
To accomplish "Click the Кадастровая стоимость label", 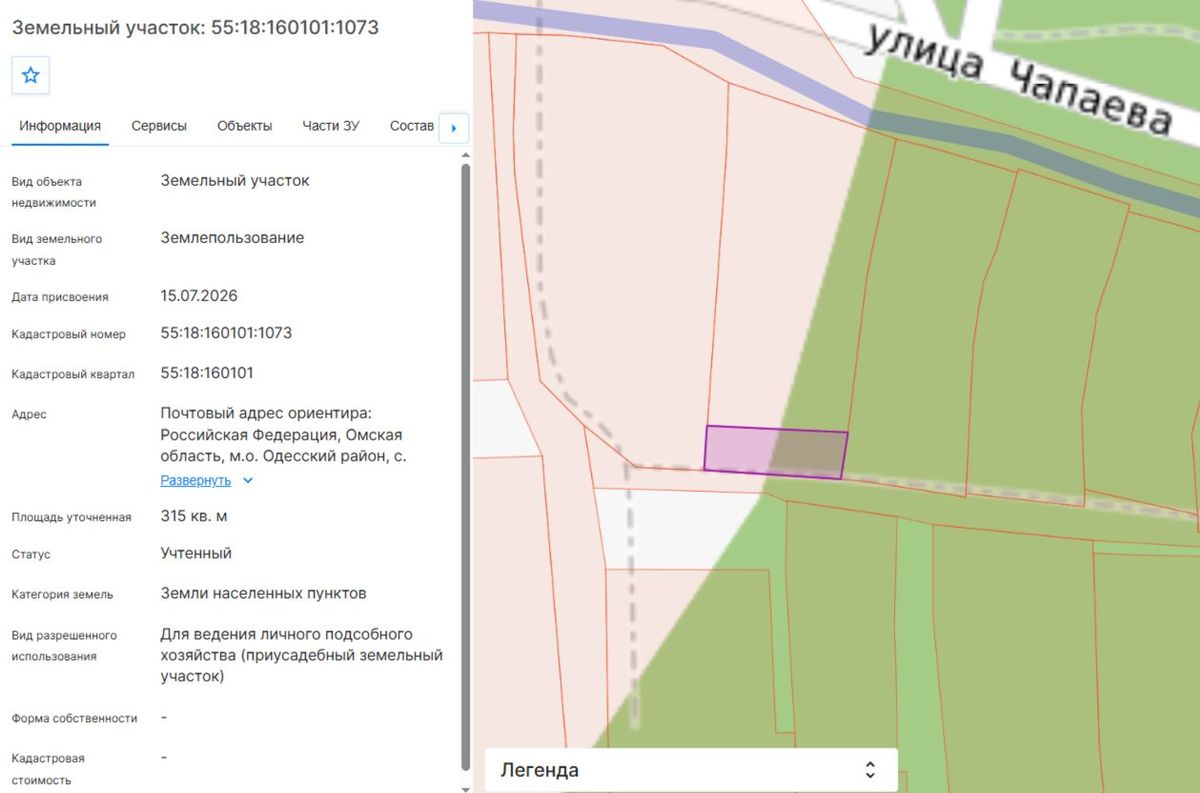I will (x=48, y=769).
